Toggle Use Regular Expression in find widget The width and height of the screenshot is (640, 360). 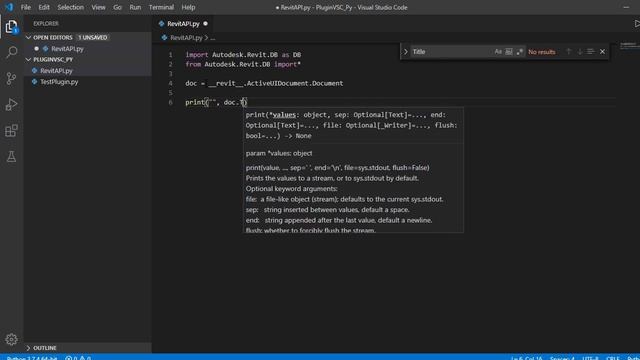[x=519, y=52]
